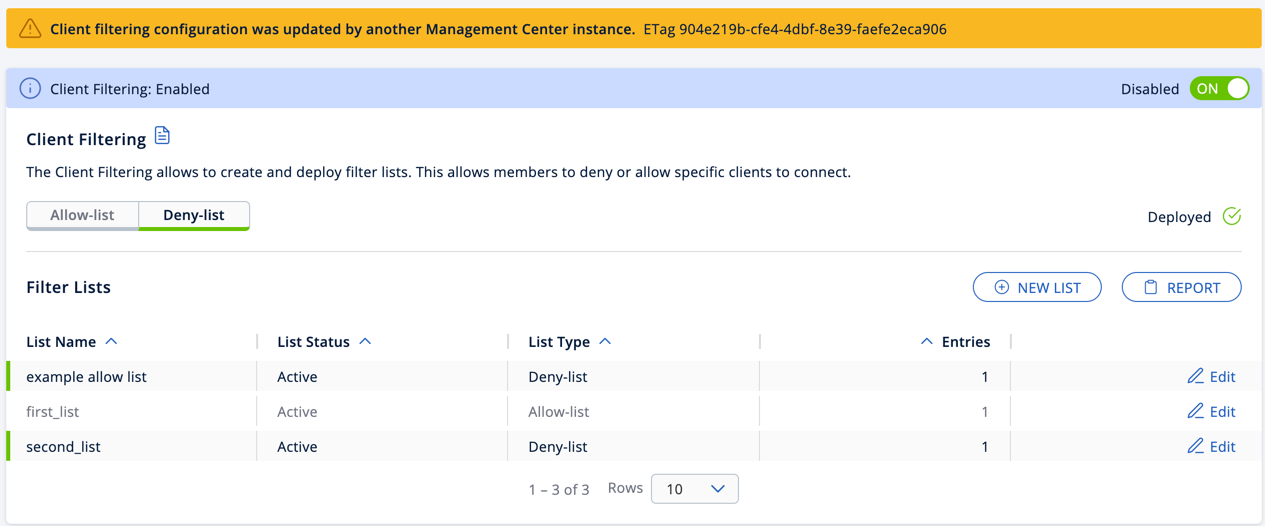Viewport: 1265px width, 526px height.
Task: Sort by List Status column arrow
Action: point(365,342)
